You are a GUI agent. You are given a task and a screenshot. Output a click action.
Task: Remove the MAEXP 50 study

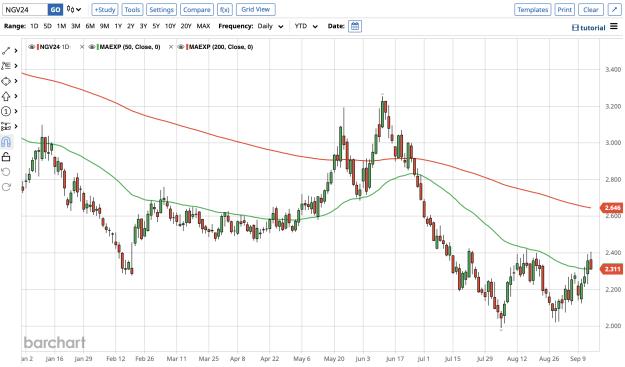[x=82, y=47]
